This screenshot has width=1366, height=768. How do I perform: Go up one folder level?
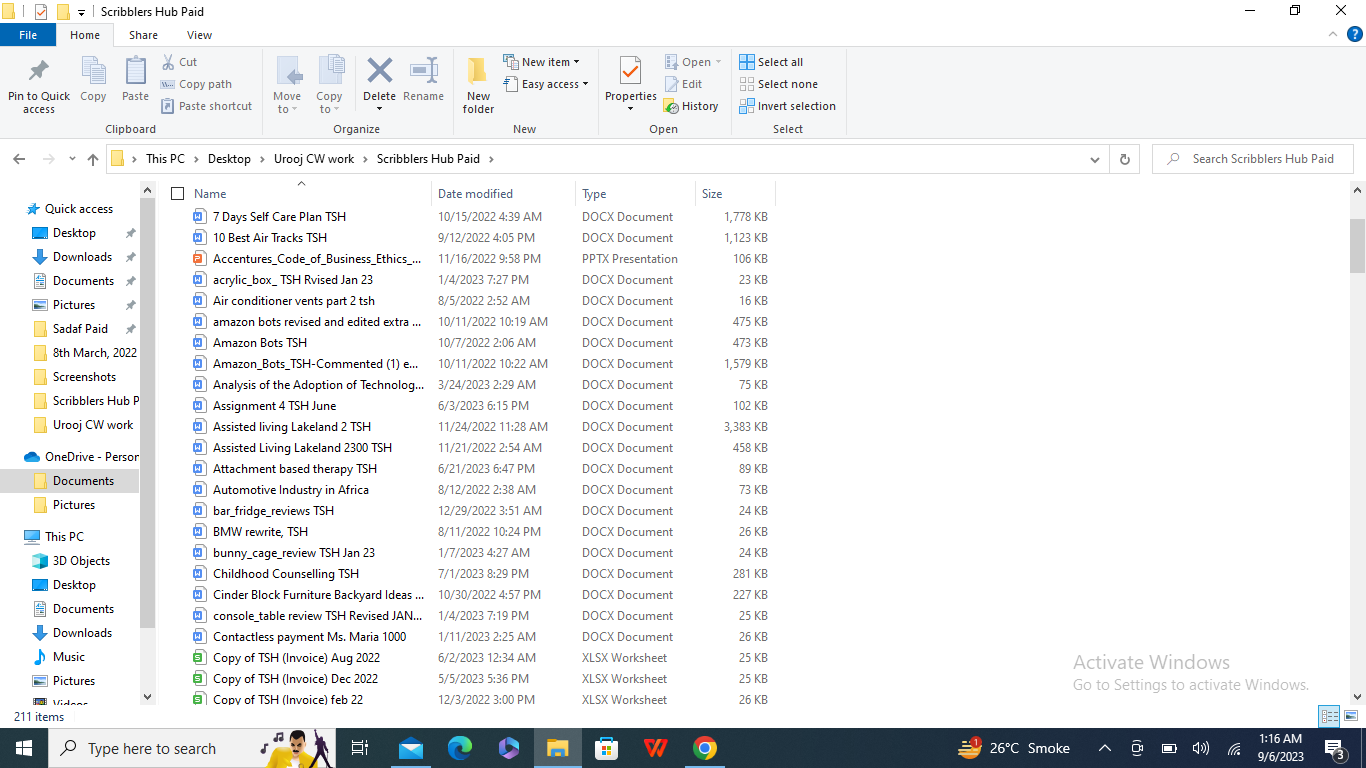(93, 159)
